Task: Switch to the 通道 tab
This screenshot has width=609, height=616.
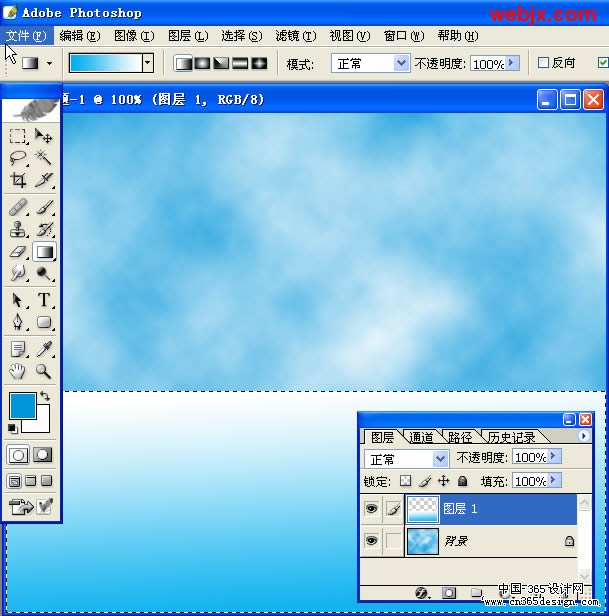Action: (420, 437)
